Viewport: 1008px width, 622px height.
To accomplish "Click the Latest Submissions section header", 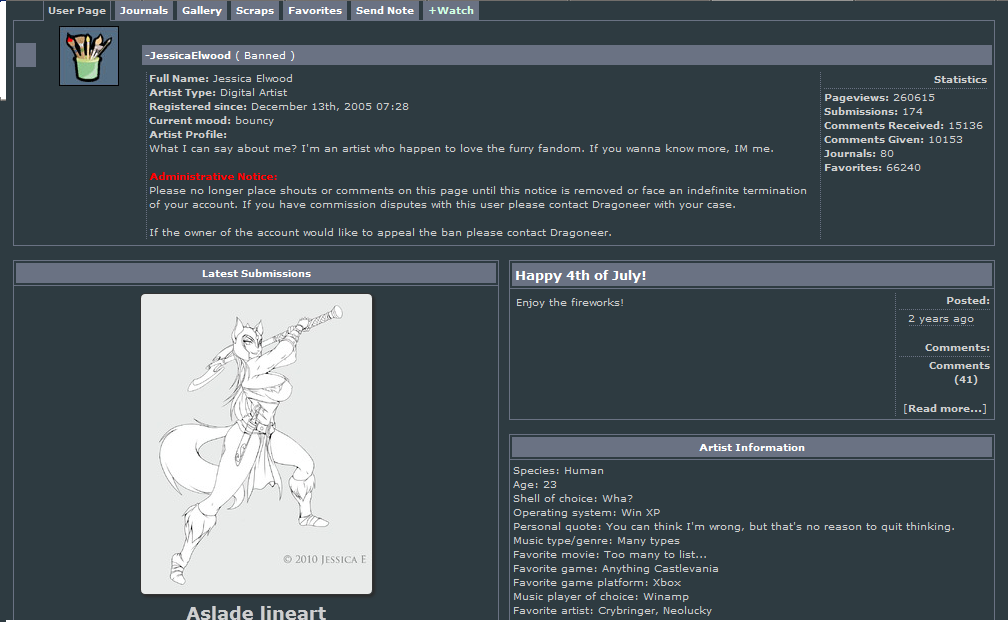I will (x=256, y=274).
